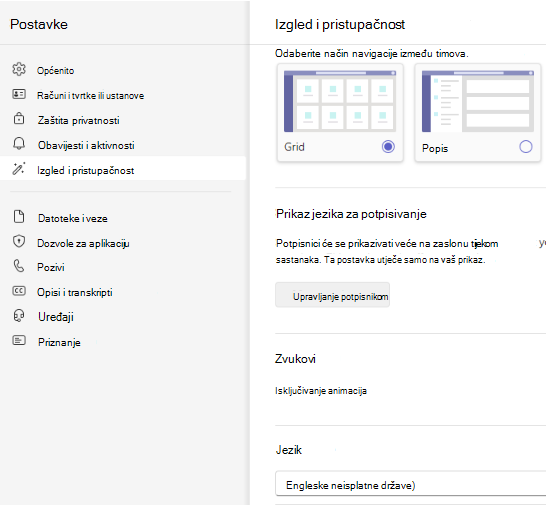Click the Popis layout preview thumbnail
The width and height of the screenshot is (553, 505).
[478, 101]
